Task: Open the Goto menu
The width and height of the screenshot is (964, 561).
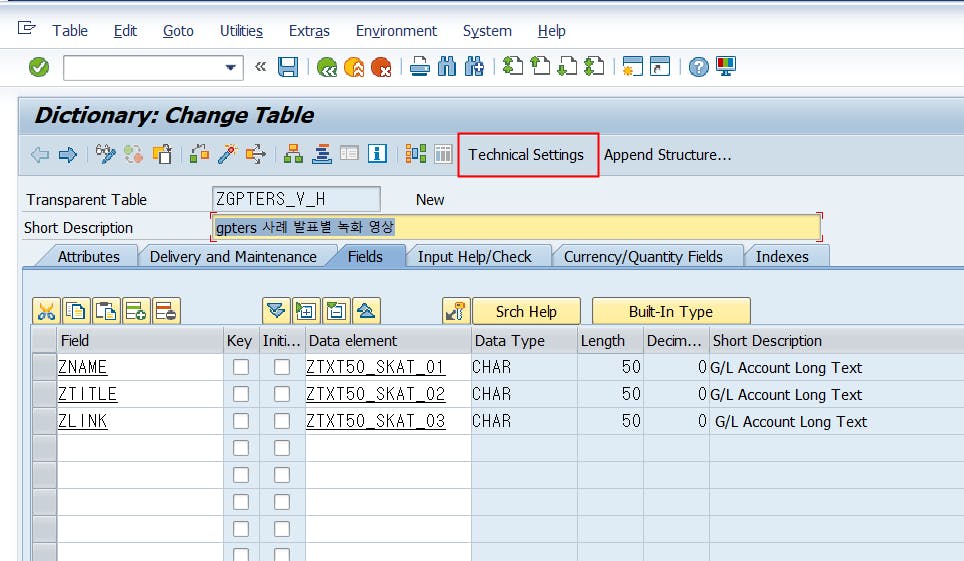Action: [178, 31]
